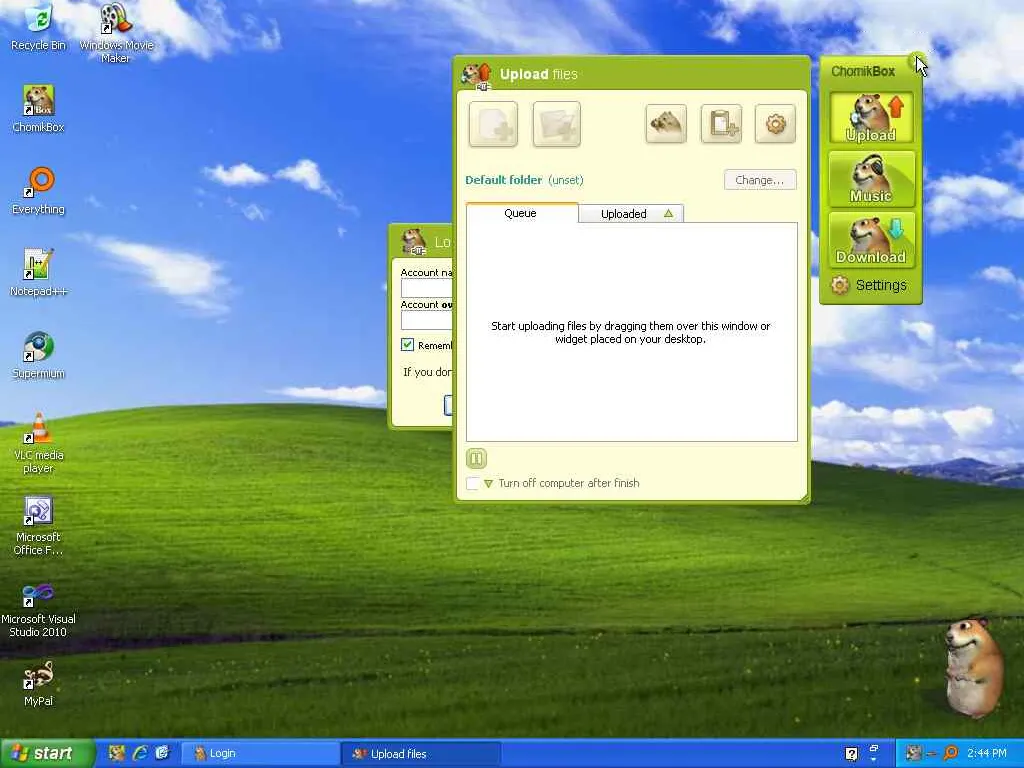Select the VLC media player desktop shortcut
This screenshot has width=1024, height=768.
point(39,443)
